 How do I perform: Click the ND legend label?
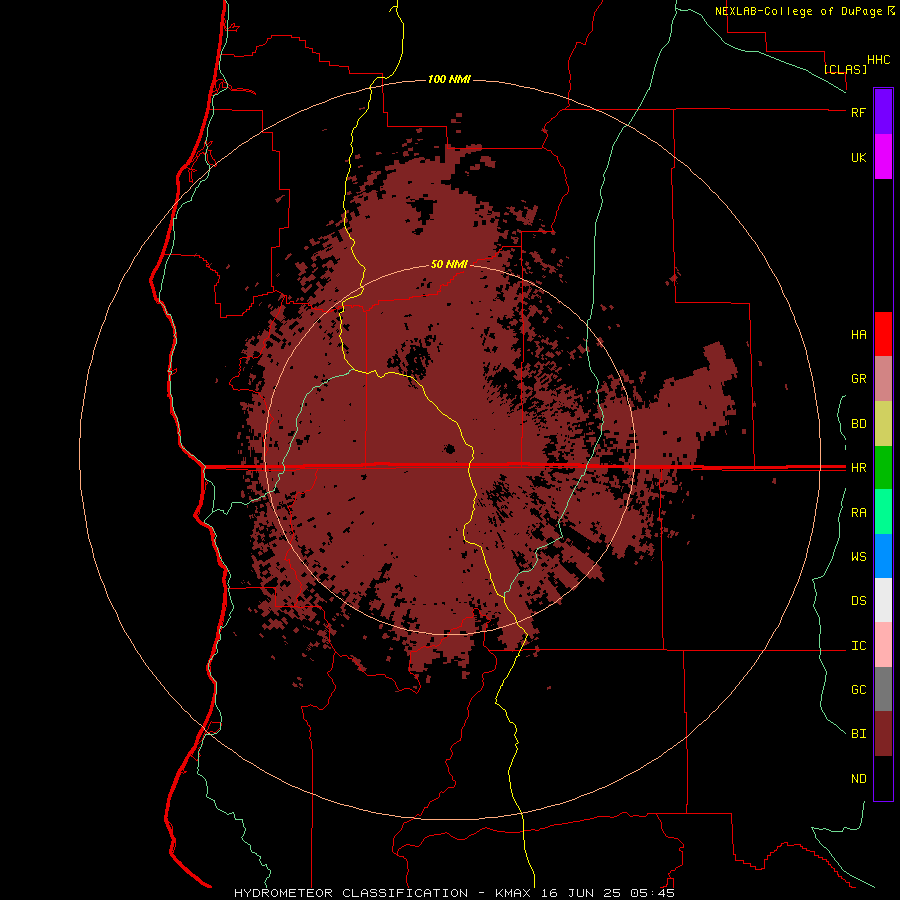click(x=858, y=779)
